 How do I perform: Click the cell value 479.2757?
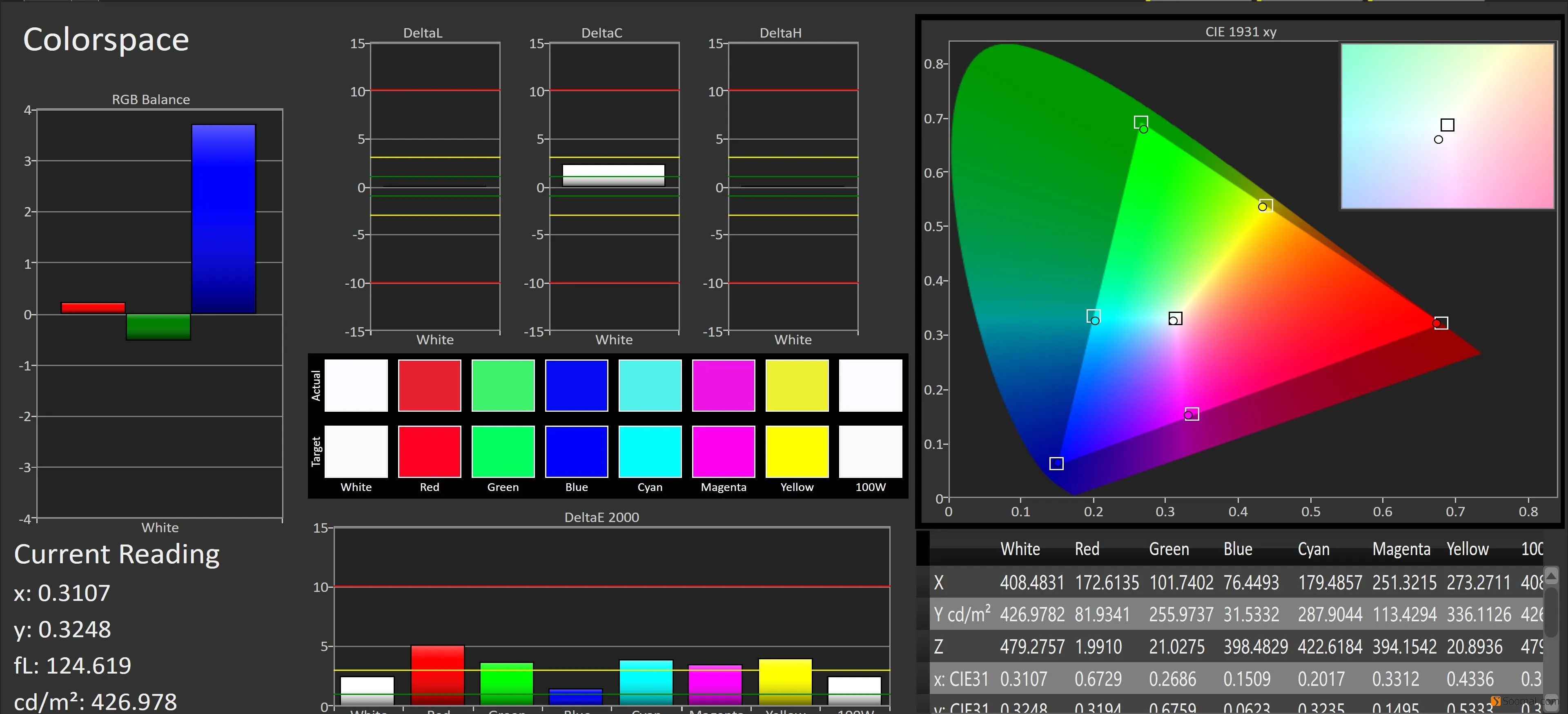[x=1032, y=647]
